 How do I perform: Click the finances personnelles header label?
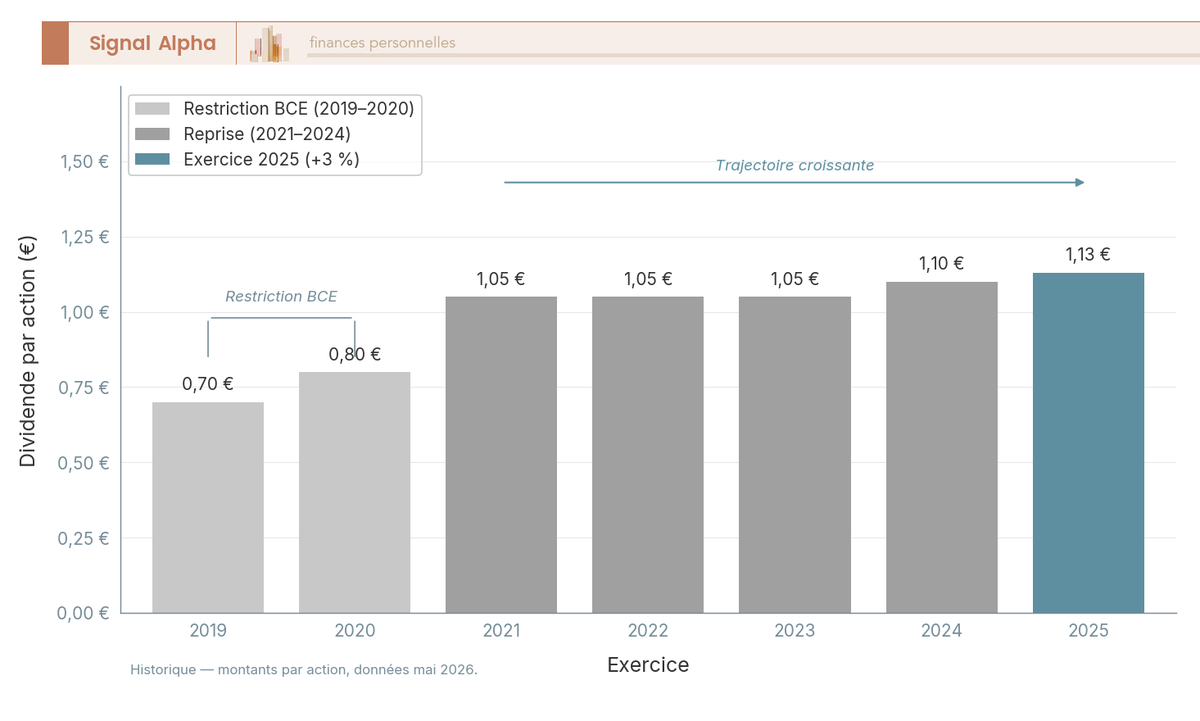click(x=382, y=43)
